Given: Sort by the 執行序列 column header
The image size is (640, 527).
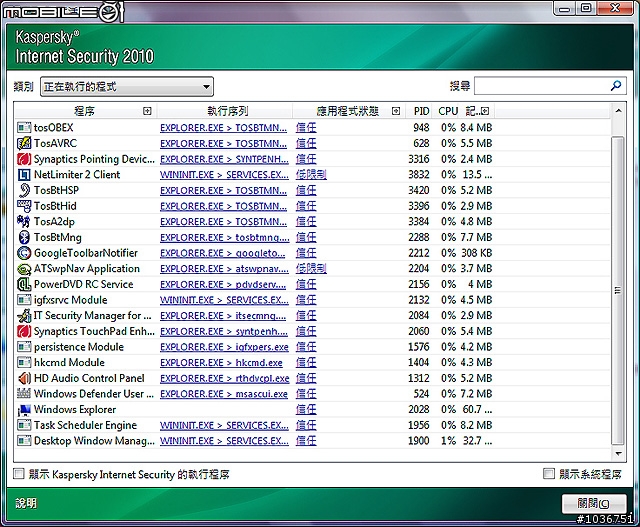Looking at the screenshot, I should pos(227,111).
